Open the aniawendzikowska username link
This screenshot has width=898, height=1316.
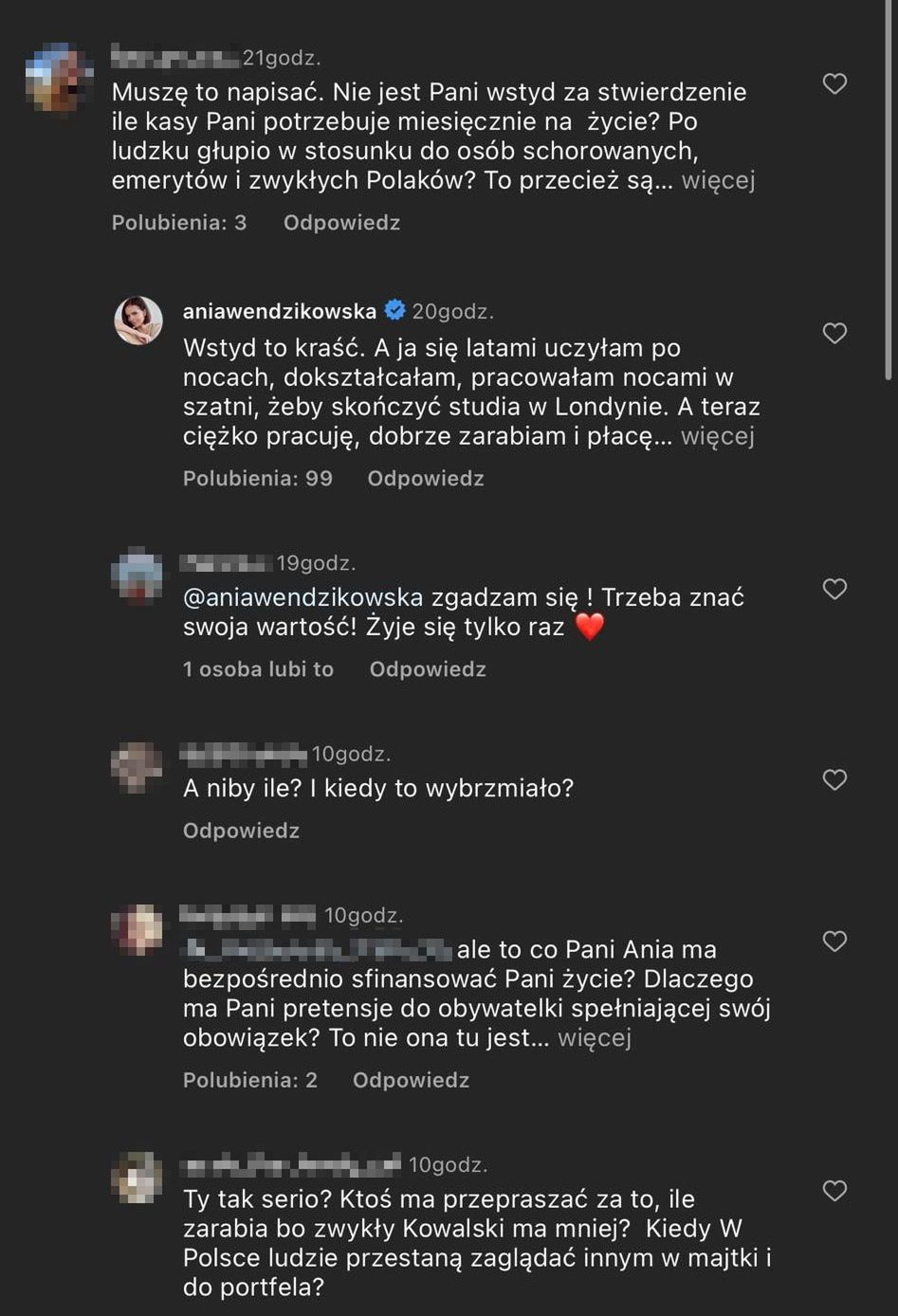280,311
